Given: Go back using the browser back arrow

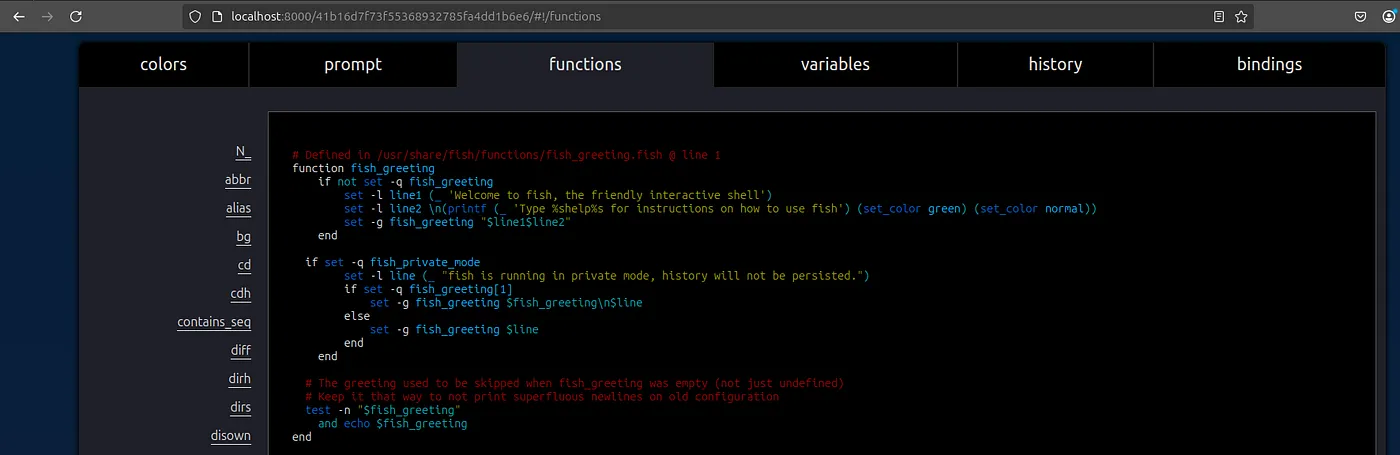Looking at the screenshot, I should coord(17,16).
